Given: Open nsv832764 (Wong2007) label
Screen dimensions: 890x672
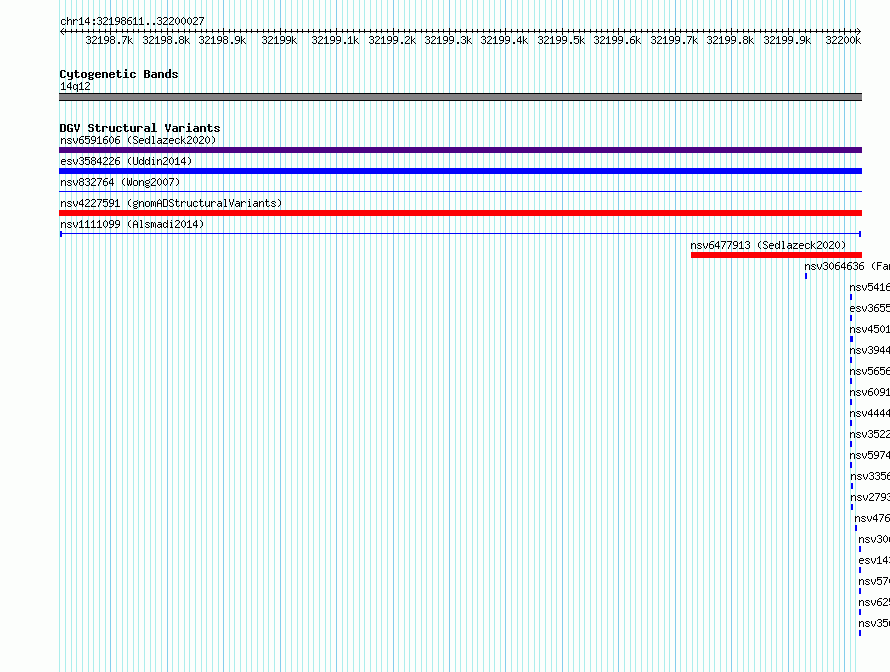Looking at the screenshot, I should pyautogui.click(x=120, y=182).
